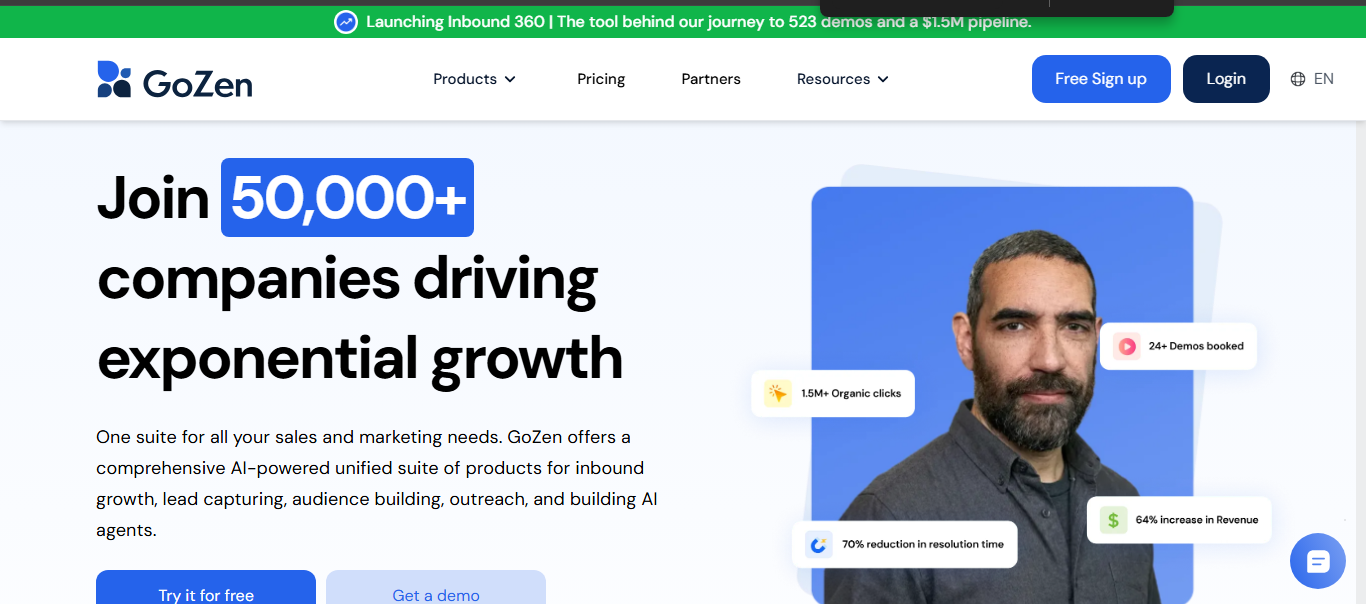Open the Pricing page
1366x604 pixels.
[x=601, y=79]
